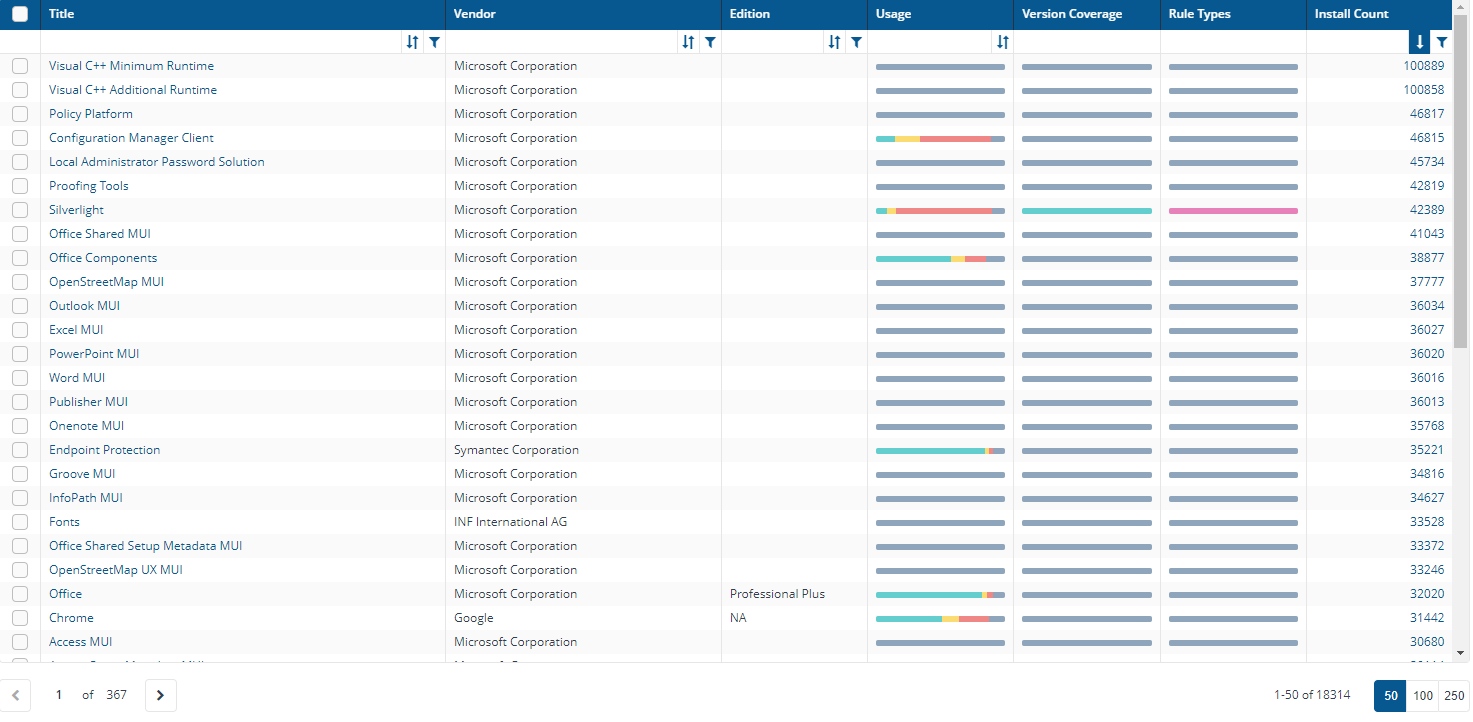Image resolution: width=1473 pixels, height=722 pixels.
Task: Check the select-all checkbox in the header
Action: 20,14
